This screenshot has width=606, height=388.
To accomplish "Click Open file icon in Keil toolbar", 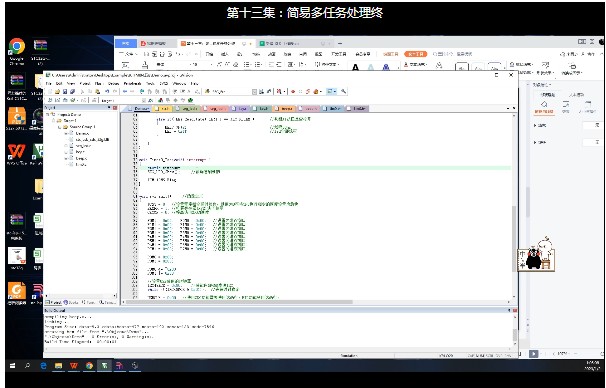I will point(57,92).
